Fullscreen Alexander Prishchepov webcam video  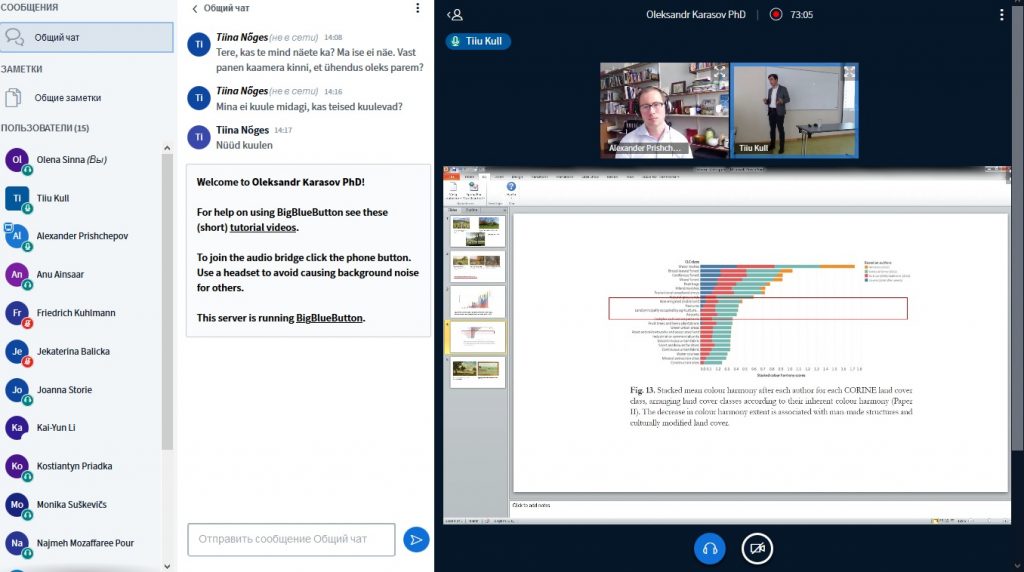click(720, 72)
